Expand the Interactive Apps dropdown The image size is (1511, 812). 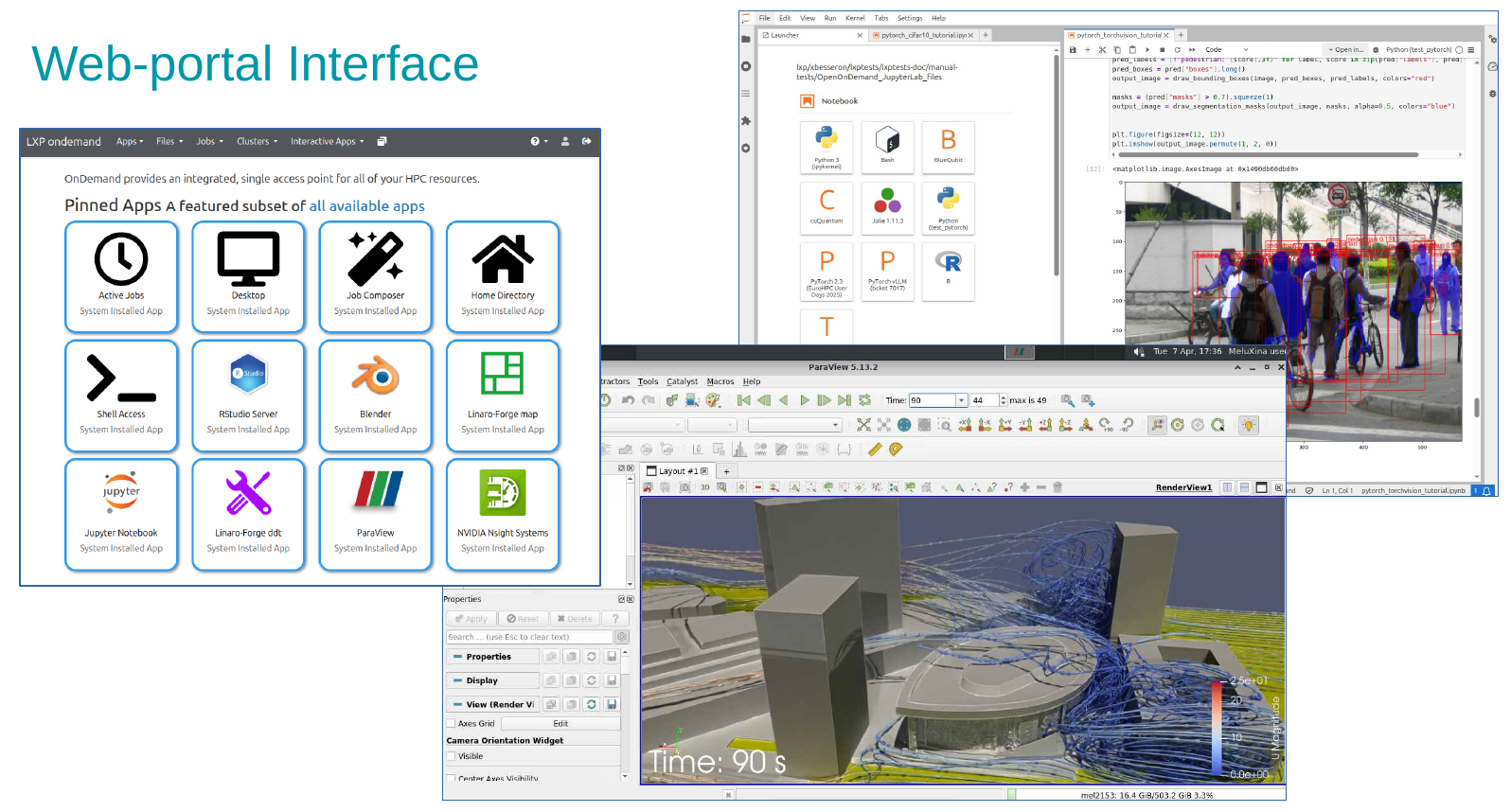click(x=327, y=142)
